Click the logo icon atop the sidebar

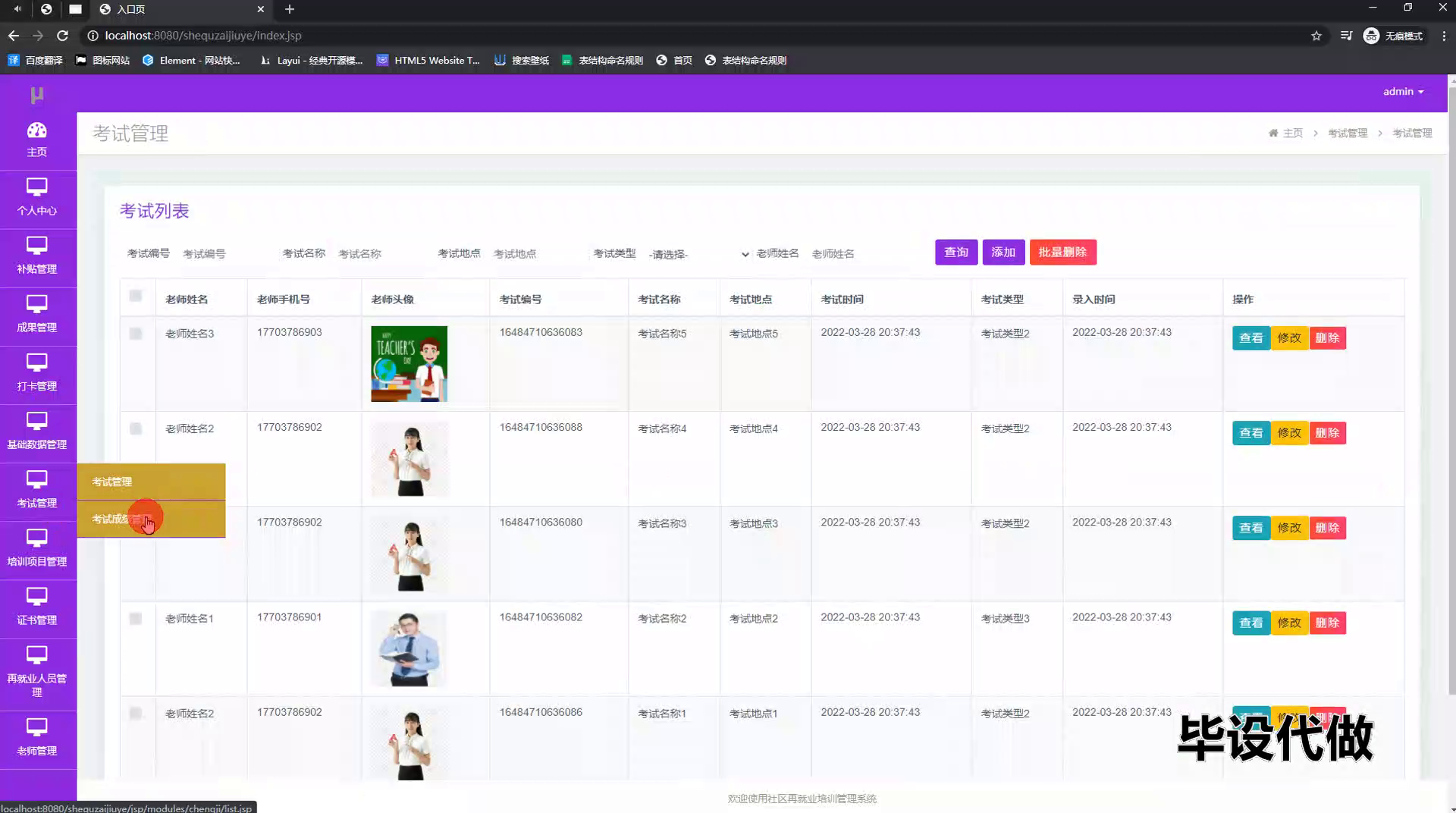pyautogui.click(x=36, y=95)
